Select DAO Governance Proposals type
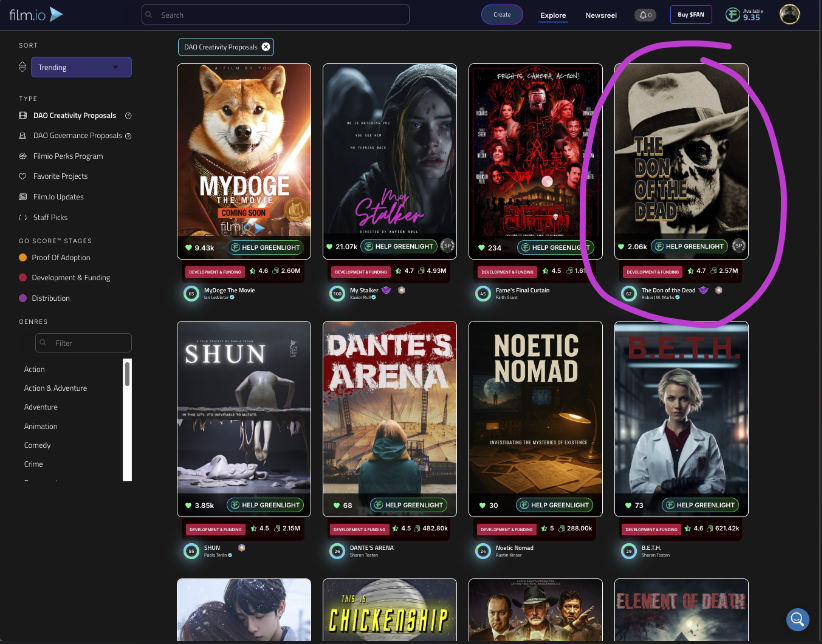Viewport: 822px width, 644px height. 77,135
